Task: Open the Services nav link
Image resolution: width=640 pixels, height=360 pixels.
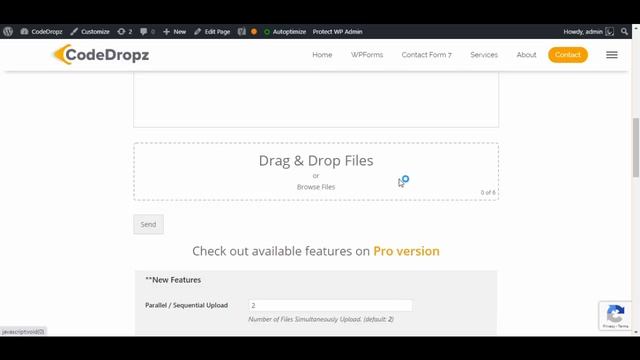Action: click(x=484, y=55)
